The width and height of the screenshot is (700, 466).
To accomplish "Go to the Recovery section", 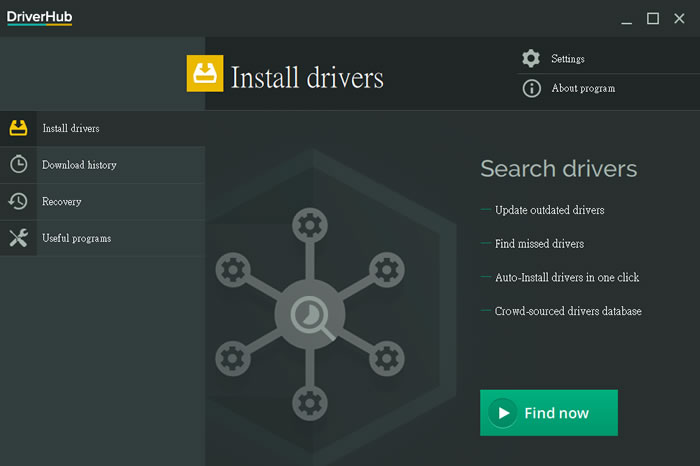I will click(x=61, y=202).
